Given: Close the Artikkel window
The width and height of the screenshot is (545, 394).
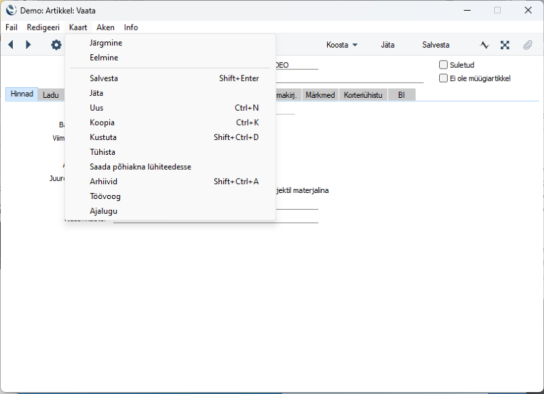Looking at the screenshot, I should [528, 10].
